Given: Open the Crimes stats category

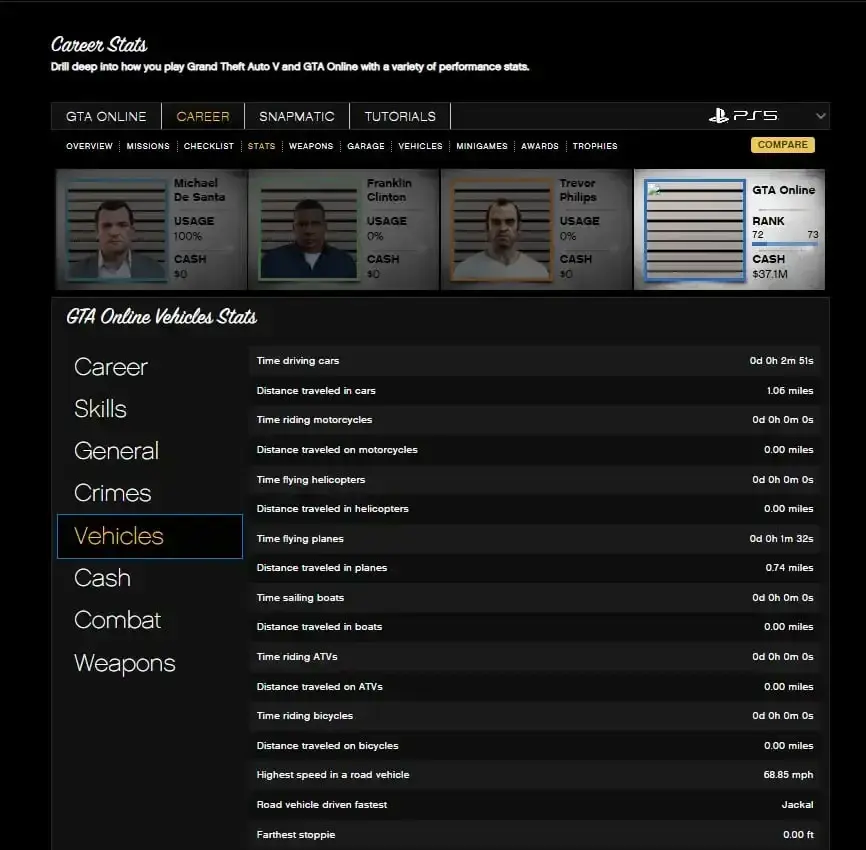Looking at the screenshot, I should [113, 493].
